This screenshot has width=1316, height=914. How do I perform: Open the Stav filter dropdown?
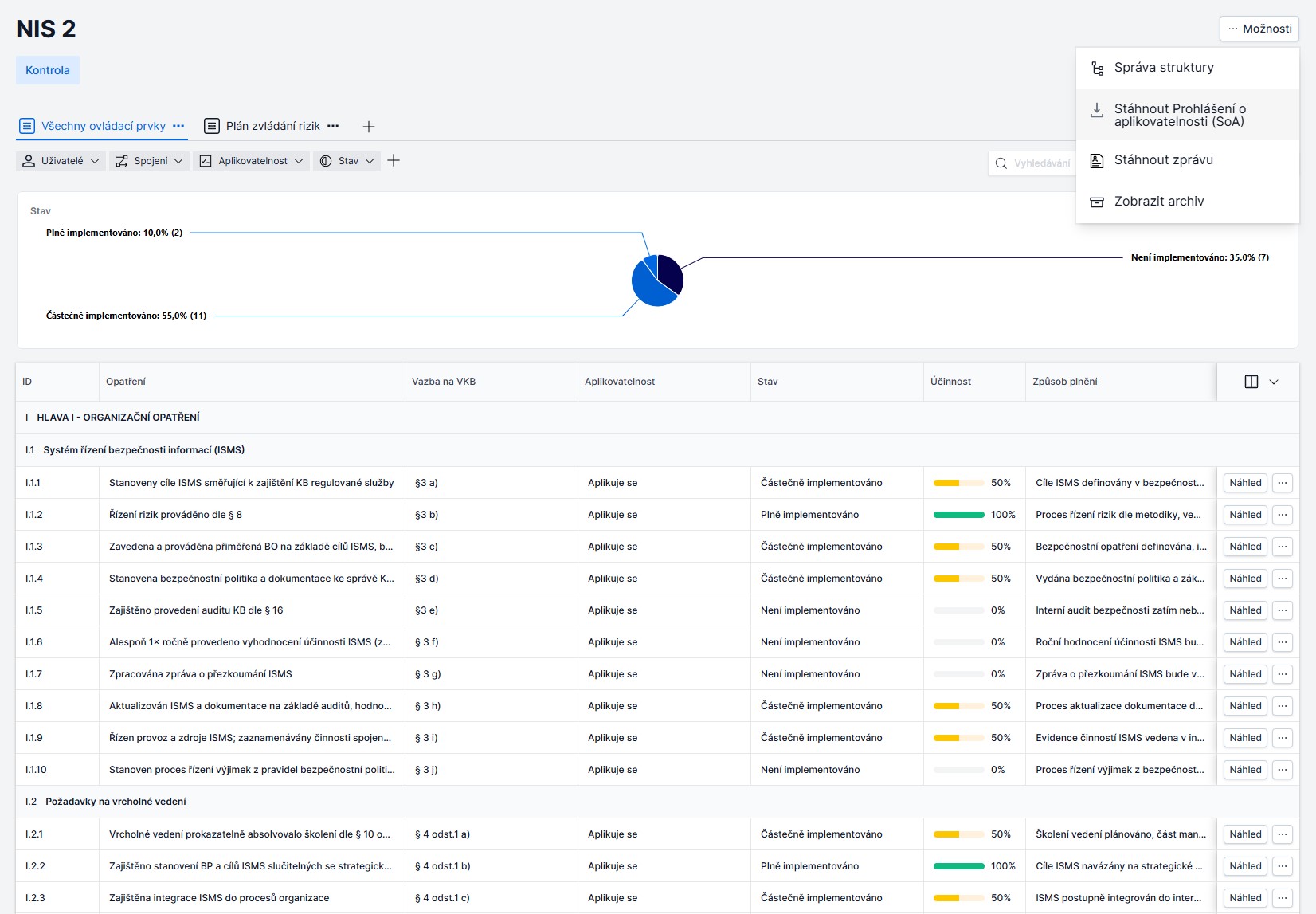pyautogui.click(x=347, y=161)
